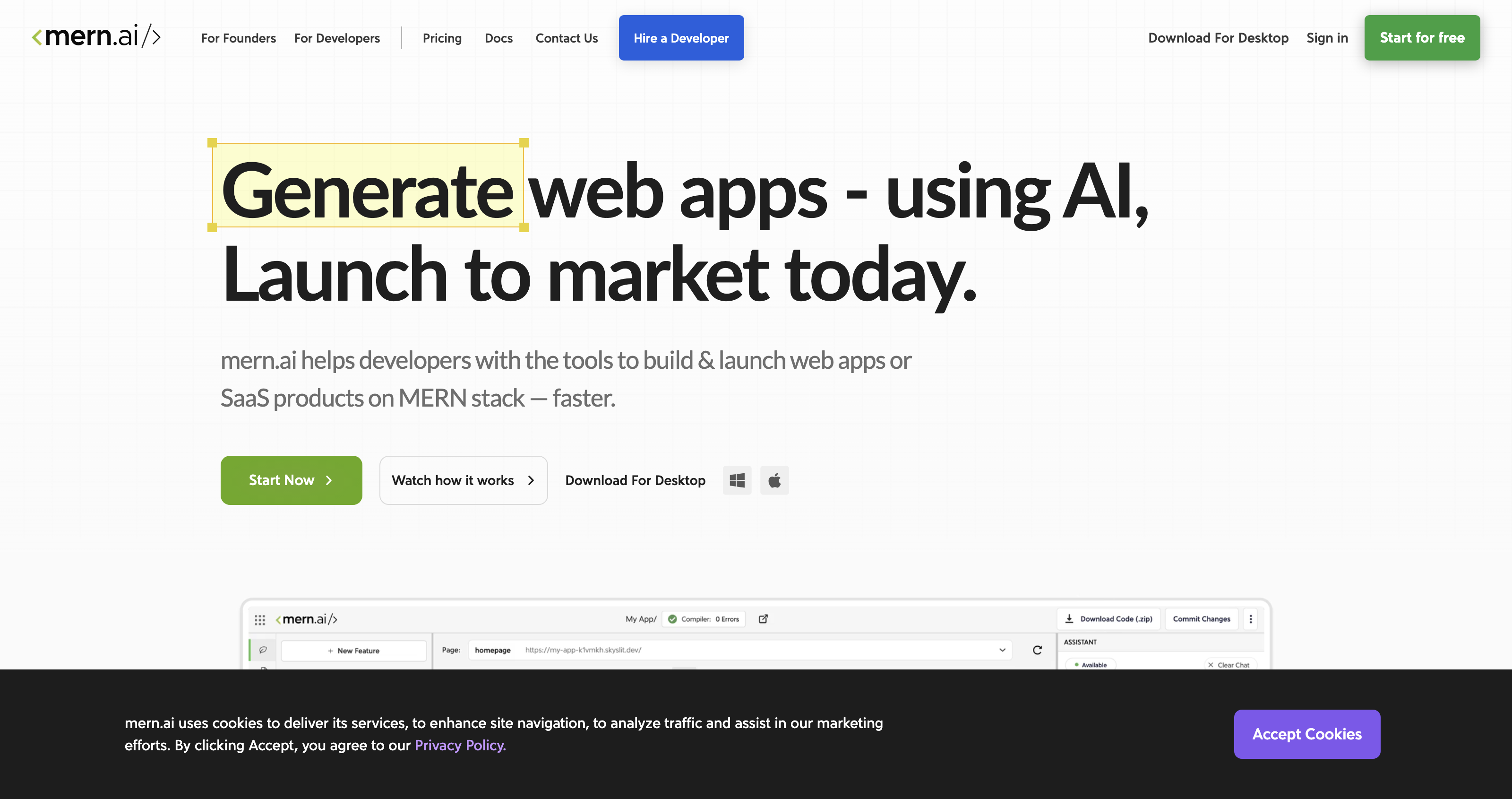
Task: Click the 'Compiler: 0 Errors' status text
Action: pyautogui.click(x=710, y=619)
